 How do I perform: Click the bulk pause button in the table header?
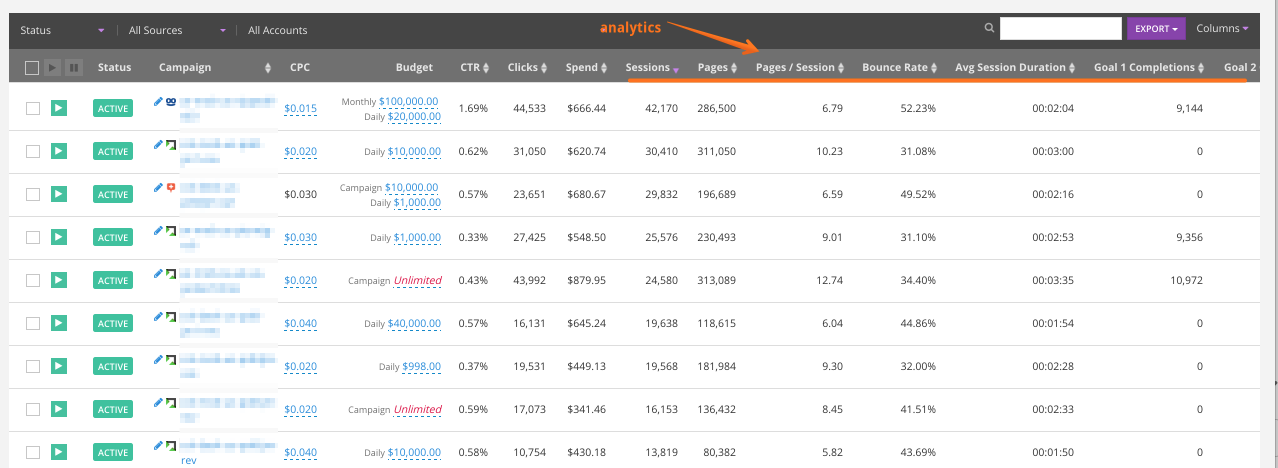tap(73, 68)
